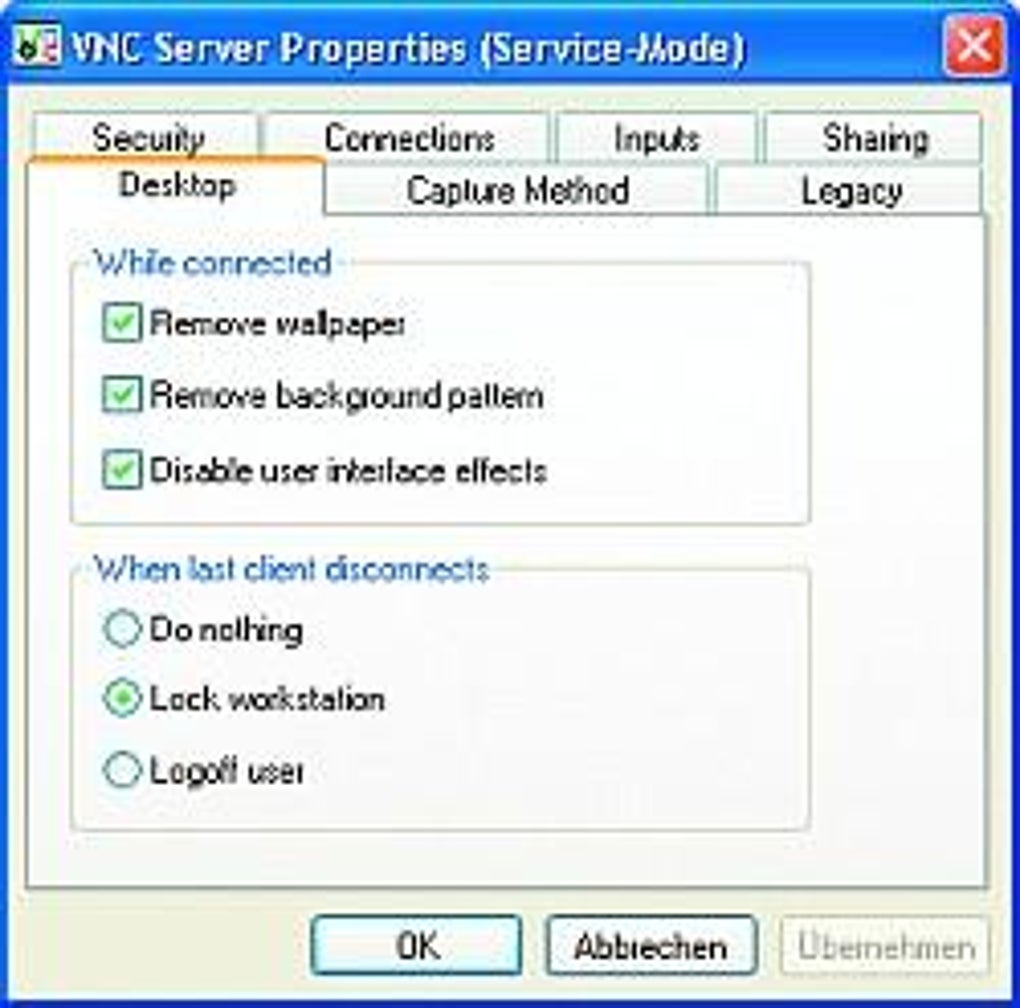Image resolution: width=1020 pixels, height=1008 pixels.
Task: Select the Do nothing radio option
Action: [122, 628]
